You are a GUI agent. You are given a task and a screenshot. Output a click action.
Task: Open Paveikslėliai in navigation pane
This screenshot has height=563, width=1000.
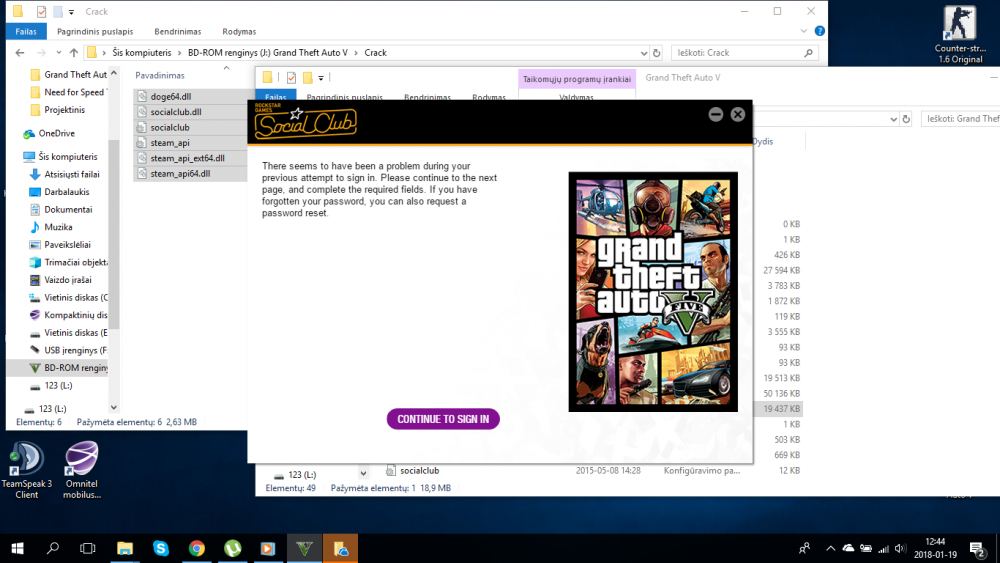67,245
